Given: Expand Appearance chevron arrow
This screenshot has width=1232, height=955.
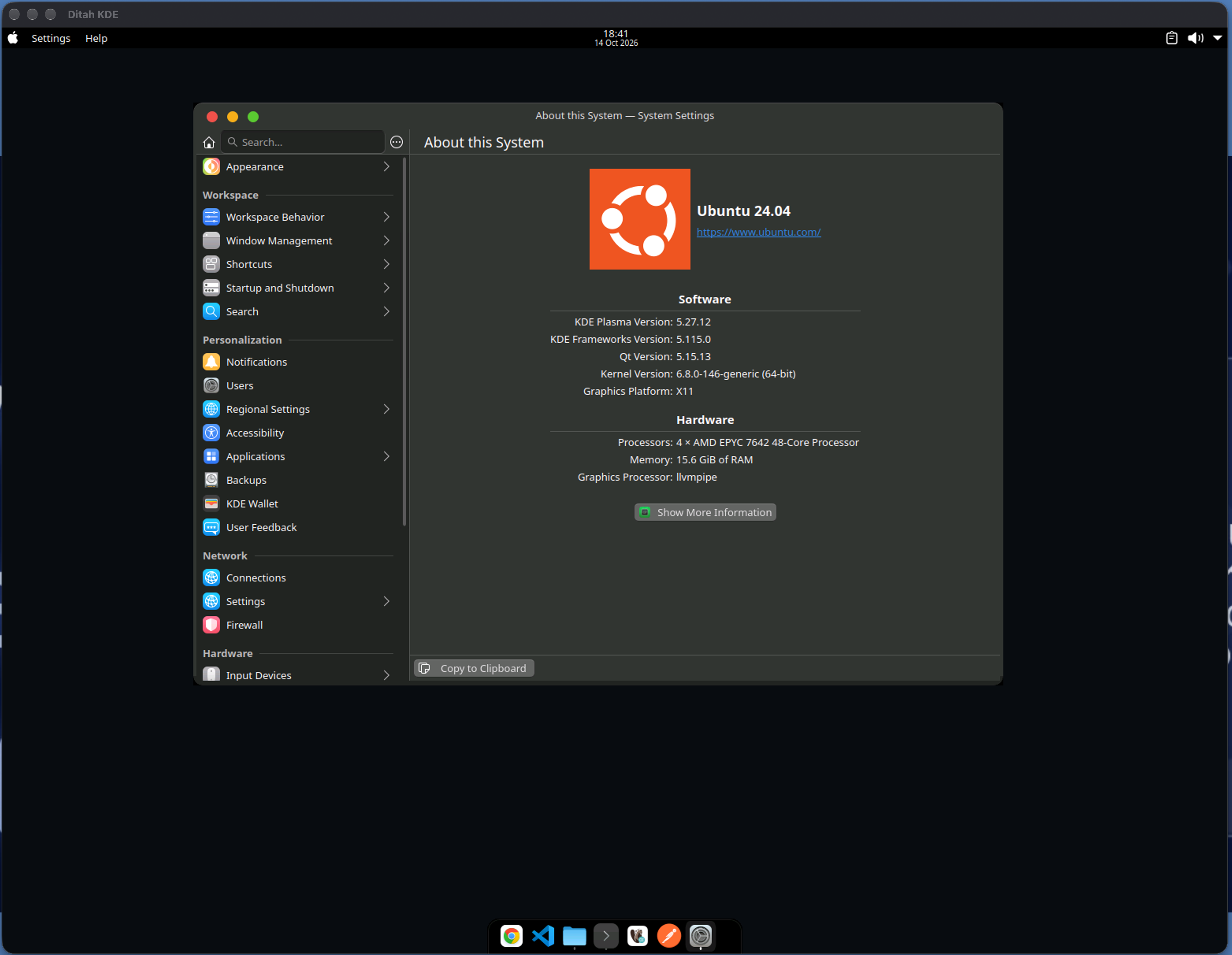Looking at the screenshot, I should click(386, 166).
